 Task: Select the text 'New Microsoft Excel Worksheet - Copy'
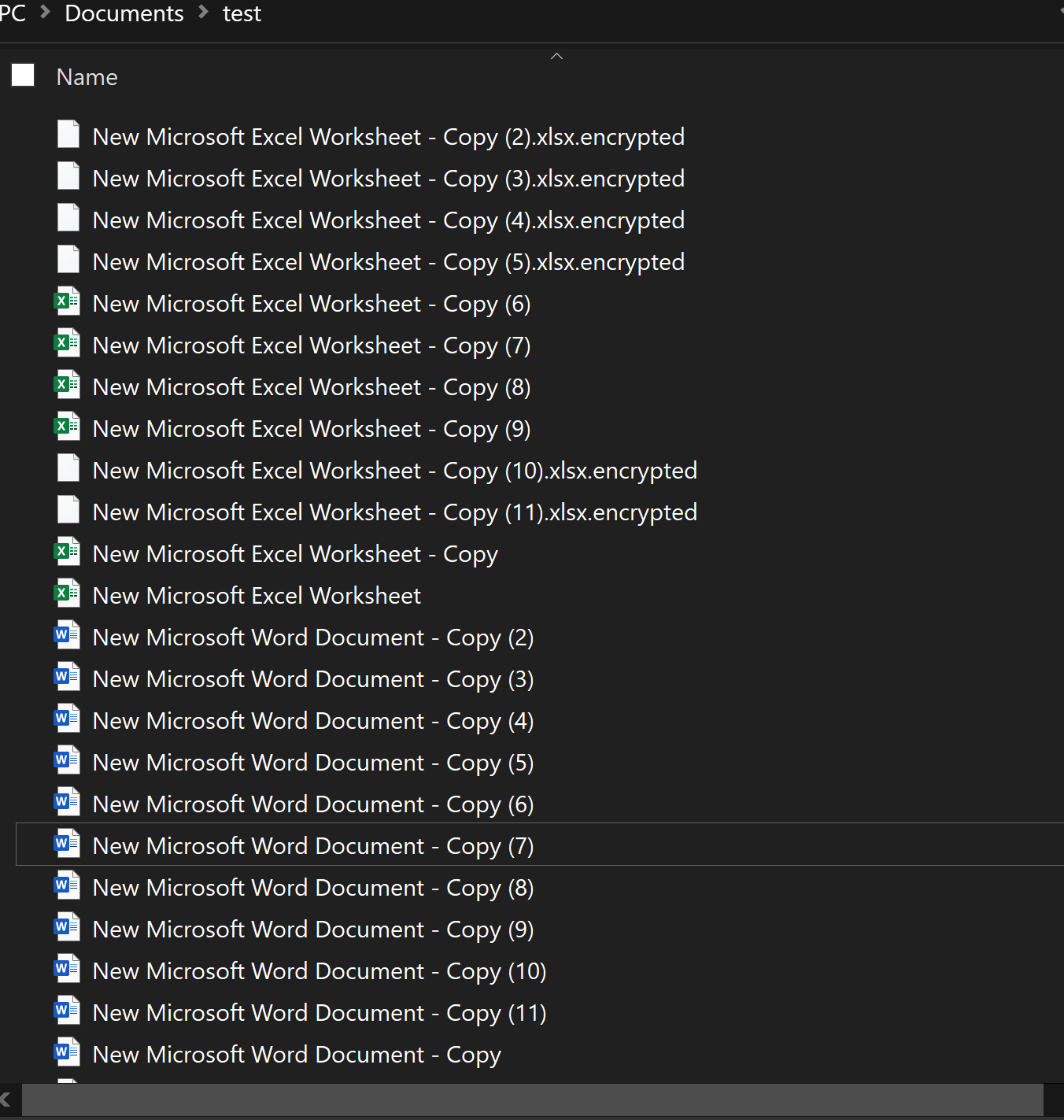click(295, 554)
